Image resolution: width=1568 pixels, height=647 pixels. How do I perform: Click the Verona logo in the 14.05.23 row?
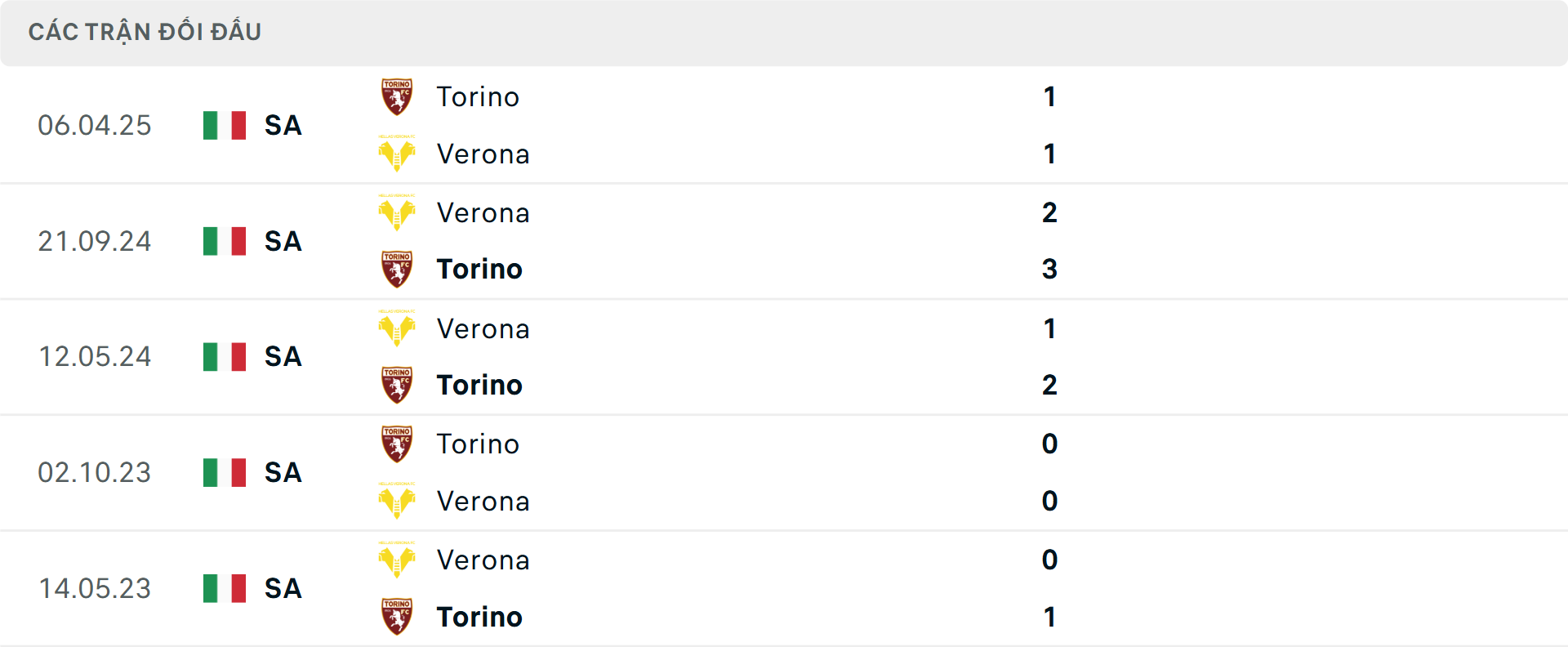[x=397, y=560]
